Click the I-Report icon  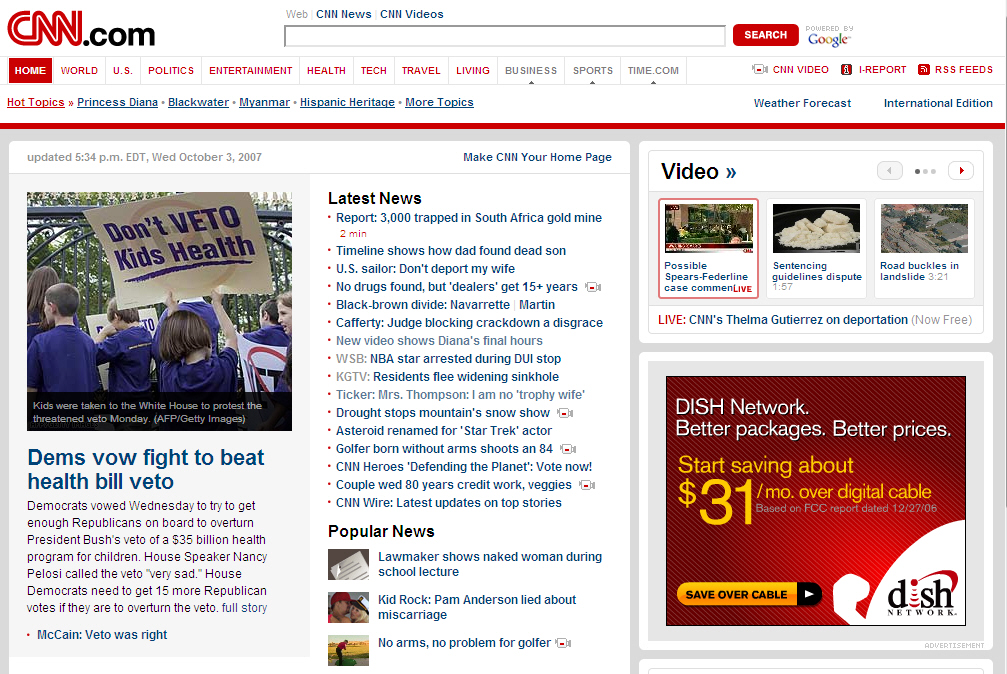(x=846, y=69)
